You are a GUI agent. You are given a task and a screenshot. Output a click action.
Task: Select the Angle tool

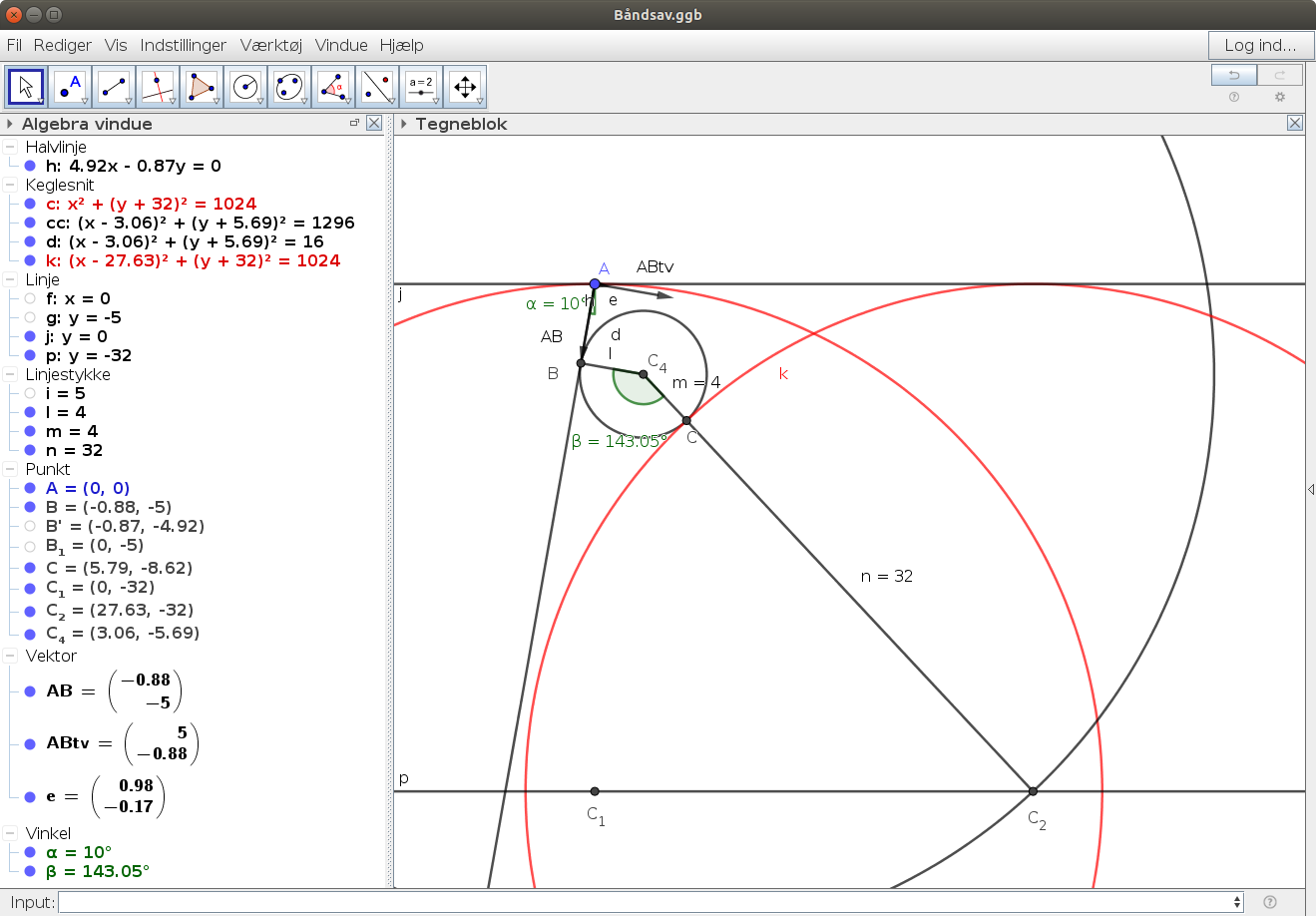[x=333, y=88]
